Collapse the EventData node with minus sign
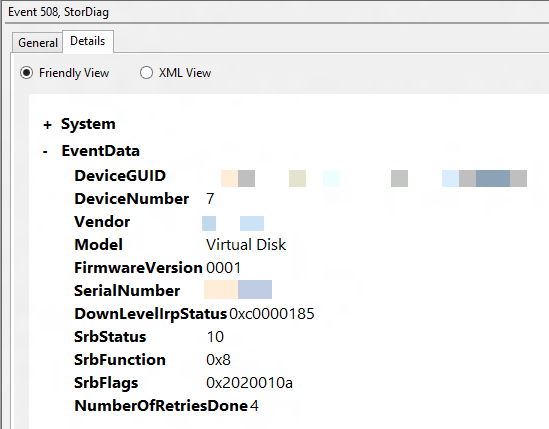This screenshot has width=549, height=429. pyautogui.click(x=45, y=152)
